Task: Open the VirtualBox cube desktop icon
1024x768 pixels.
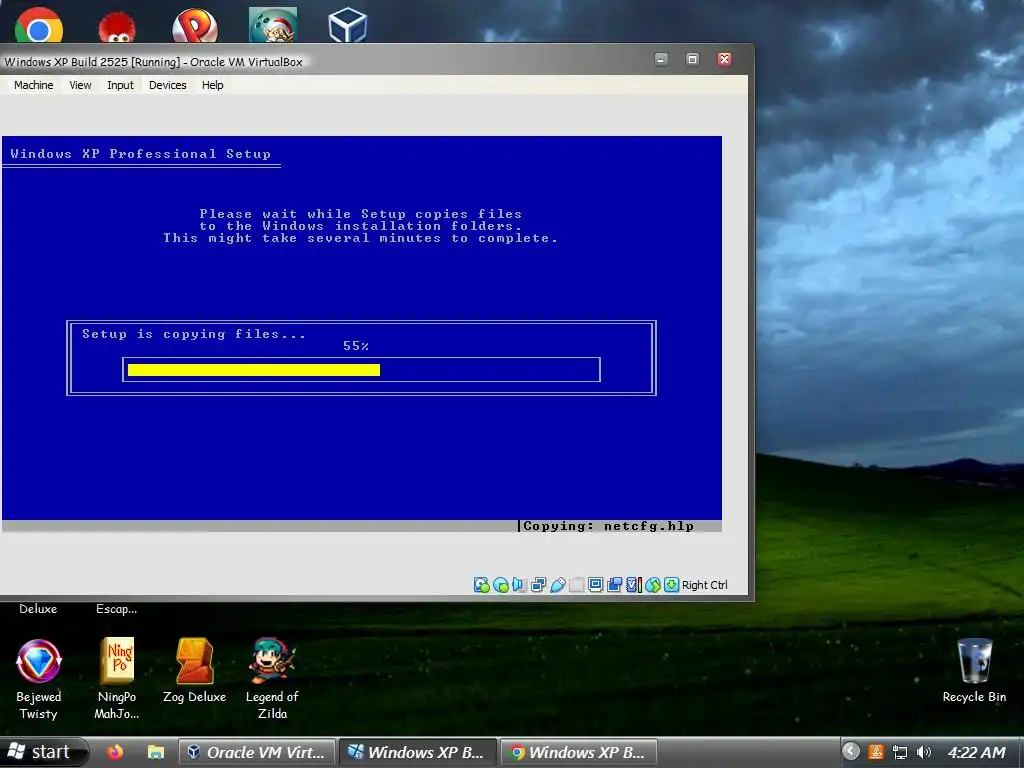Action: 347,25
